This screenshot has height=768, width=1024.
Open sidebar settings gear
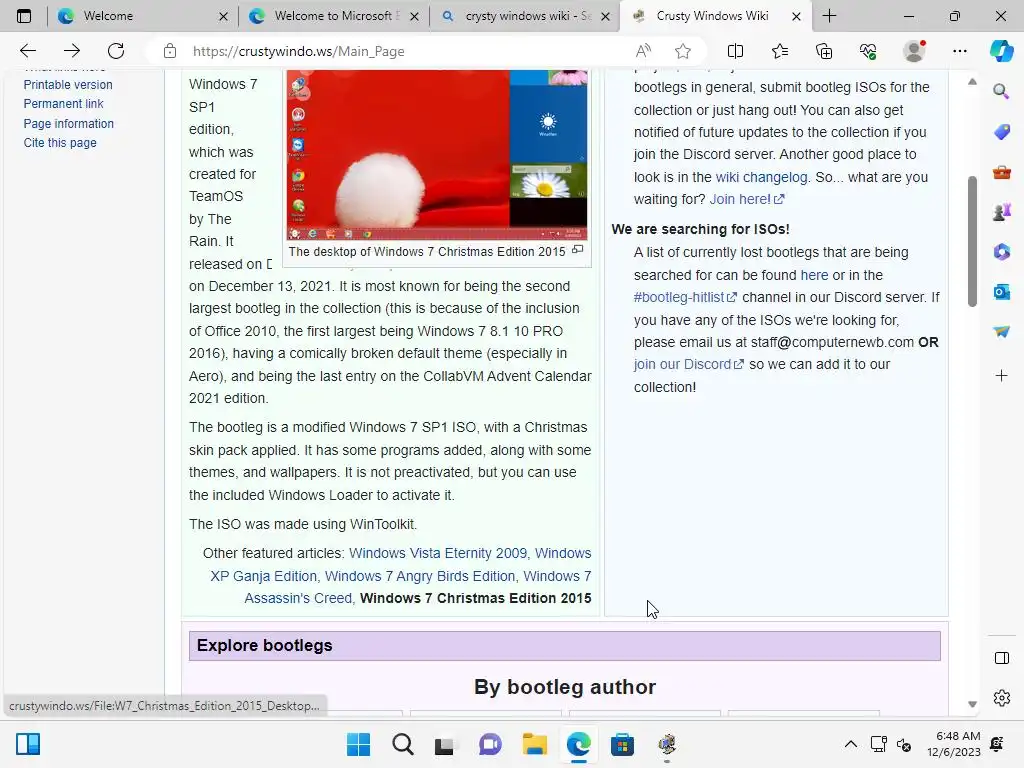coord(1002,698)
